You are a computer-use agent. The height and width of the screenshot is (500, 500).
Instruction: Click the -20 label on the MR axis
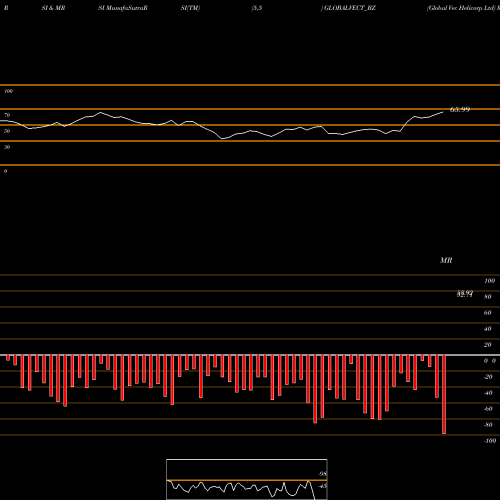(488, 377)
